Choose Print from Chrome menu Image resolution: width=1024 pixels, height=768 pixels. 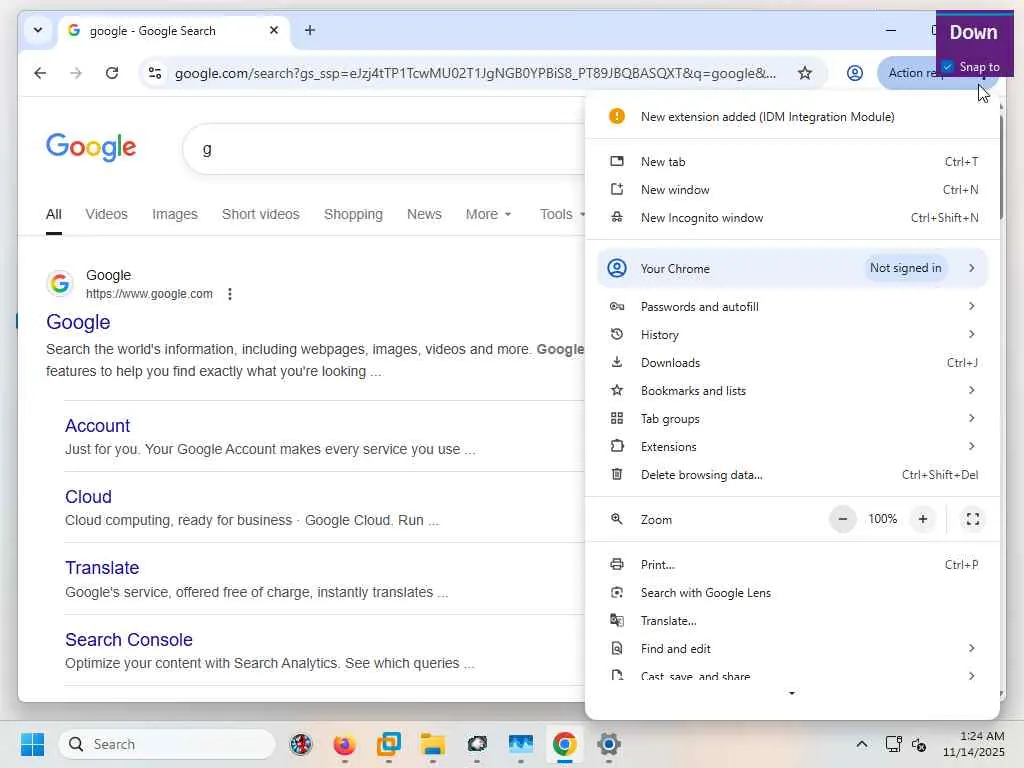pyautogui.click(x=792, y=564)
